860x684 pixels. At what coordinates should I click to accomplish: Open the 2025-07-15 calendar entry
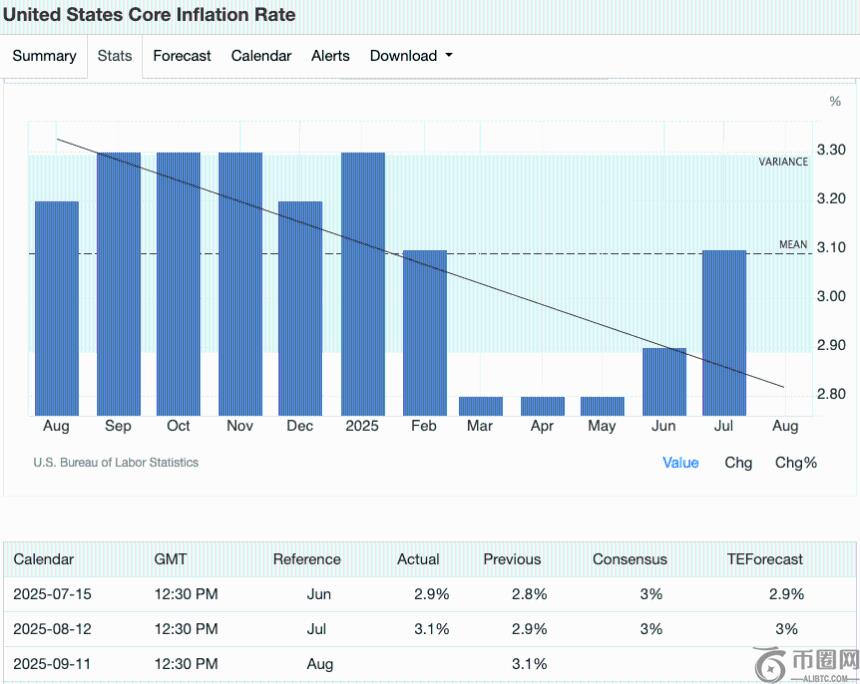(x=52, y=594)
